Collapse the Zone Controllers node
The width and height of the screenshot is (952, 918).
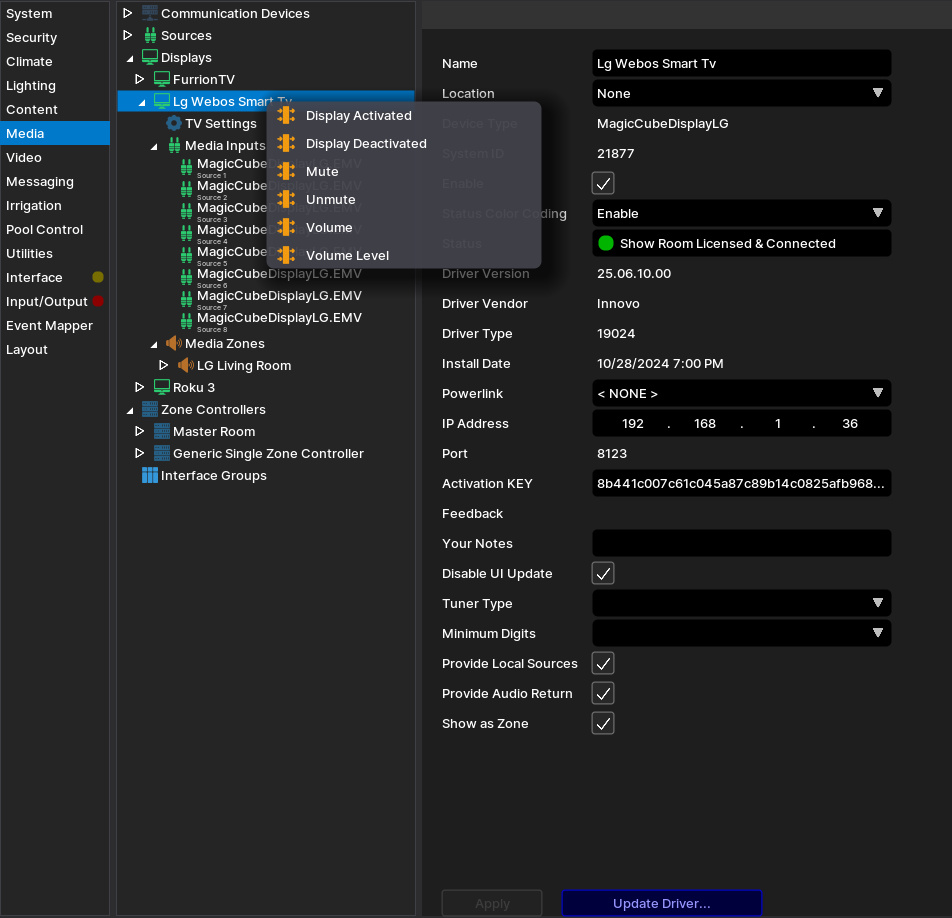(x=130, y=410)
